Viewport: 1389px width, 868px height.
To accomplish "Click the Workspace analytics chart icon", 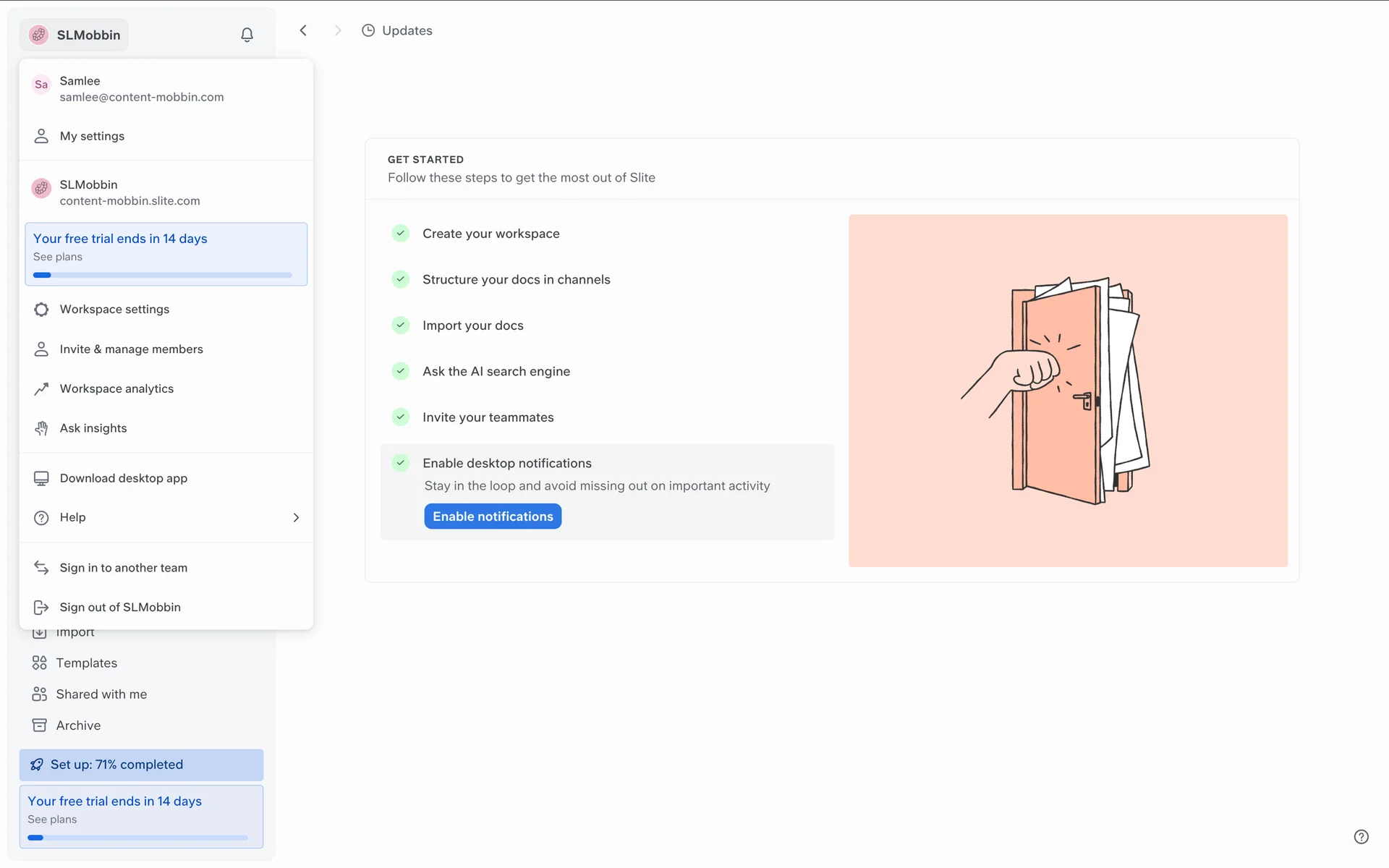I will (41, 389).
